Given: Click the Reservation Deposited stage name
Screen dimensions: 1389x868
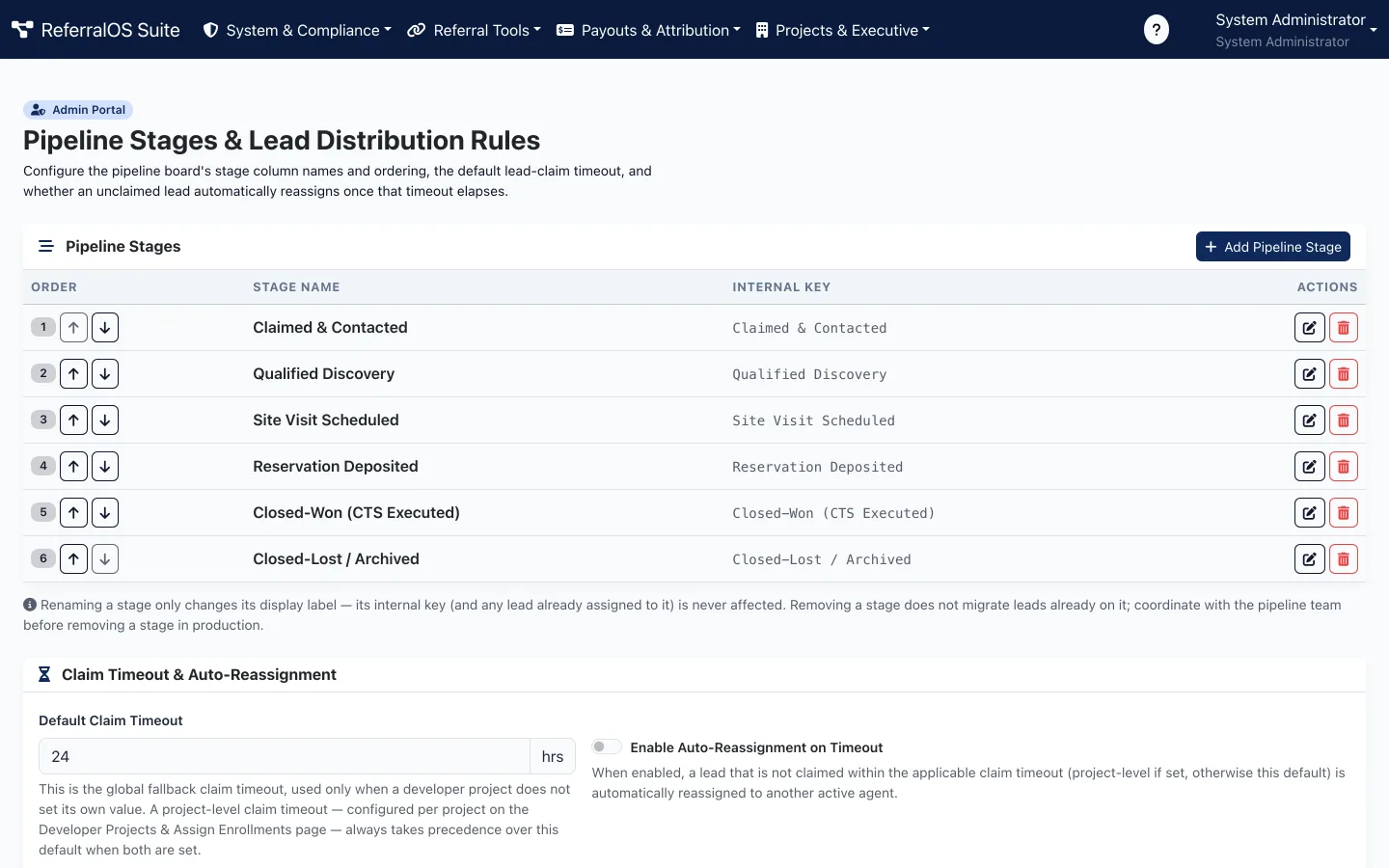Looking at the screenshot, I should pos(336,466).
